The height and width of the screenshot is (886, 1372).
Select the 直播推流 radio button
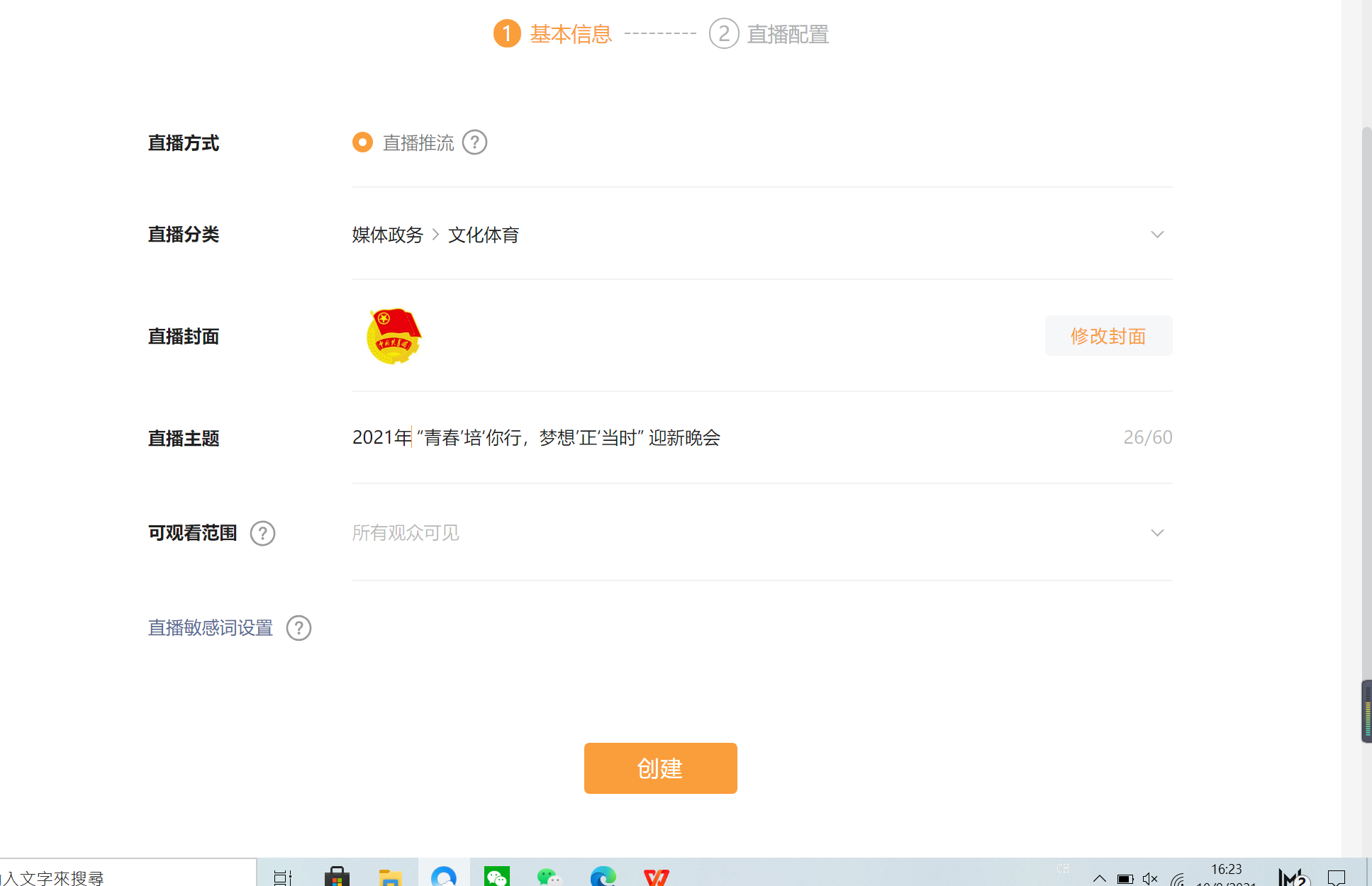(x=362, y=142)
